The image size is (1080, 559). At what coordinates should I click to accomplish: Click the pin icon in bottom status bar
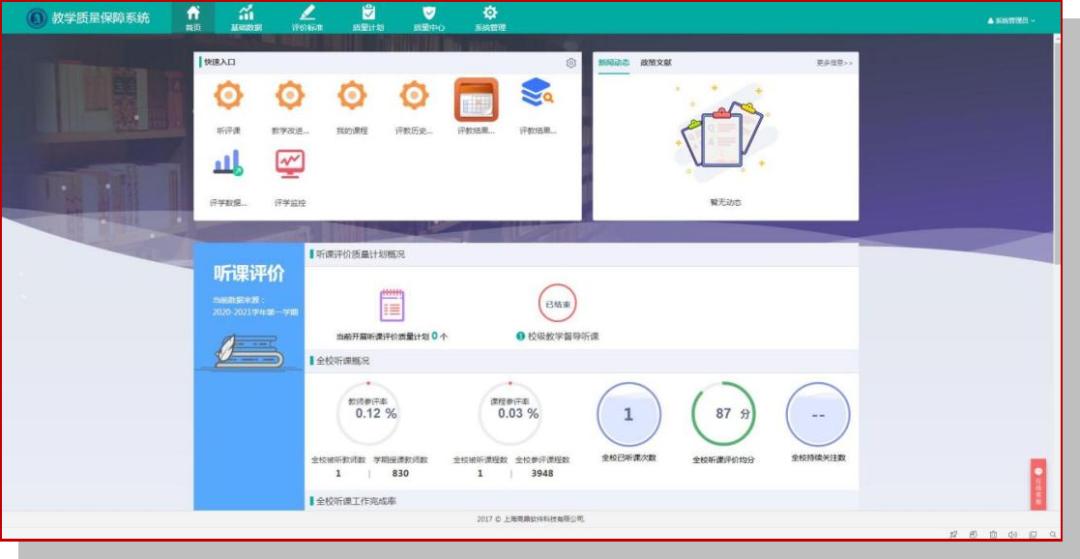pyautogui.click(x=954, y=534)
